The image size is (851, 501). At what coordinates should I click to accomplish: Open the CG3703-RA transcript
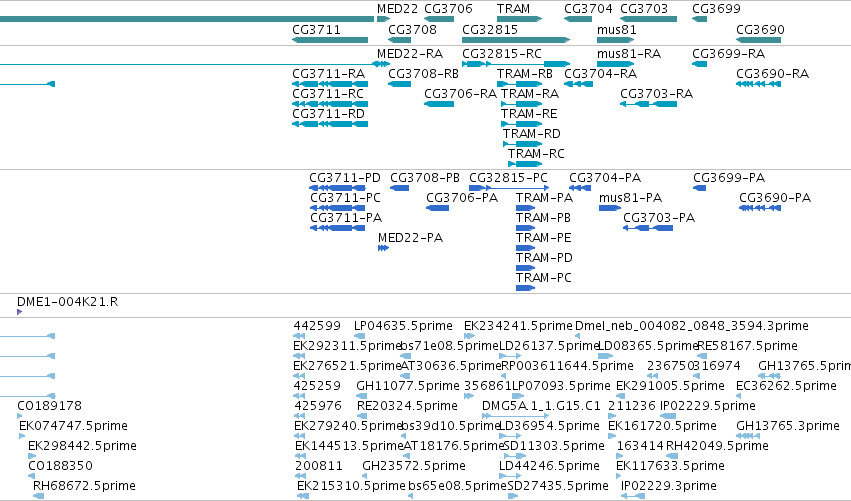(648, 104)
